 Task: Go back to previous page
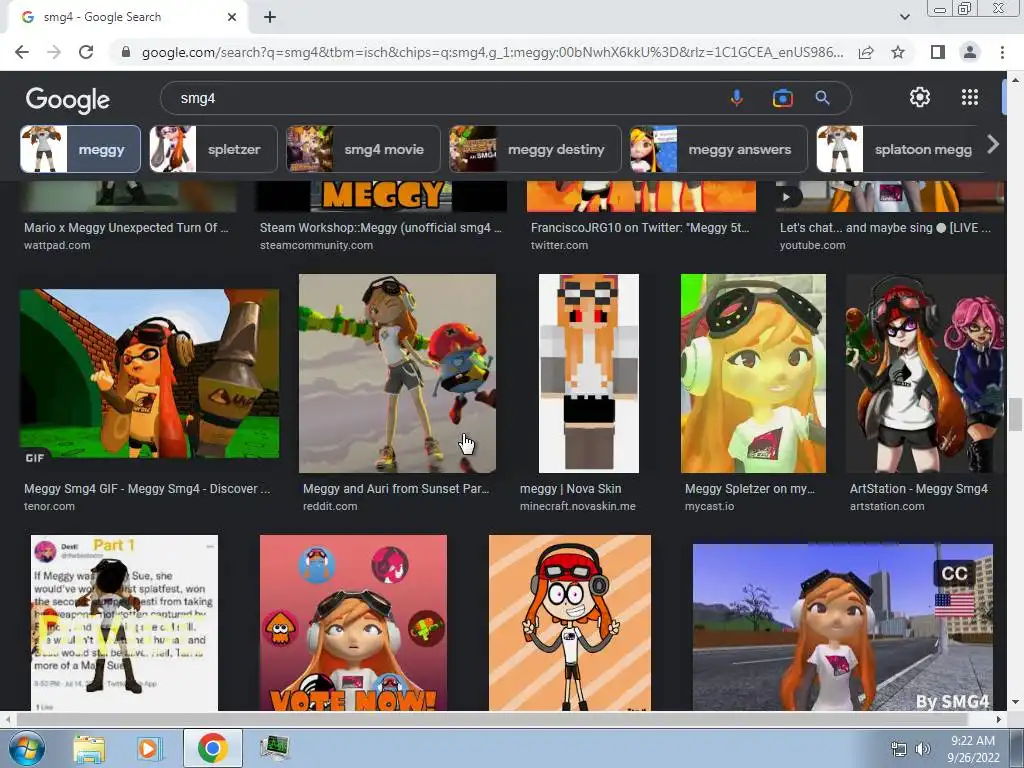coord(22,52)
